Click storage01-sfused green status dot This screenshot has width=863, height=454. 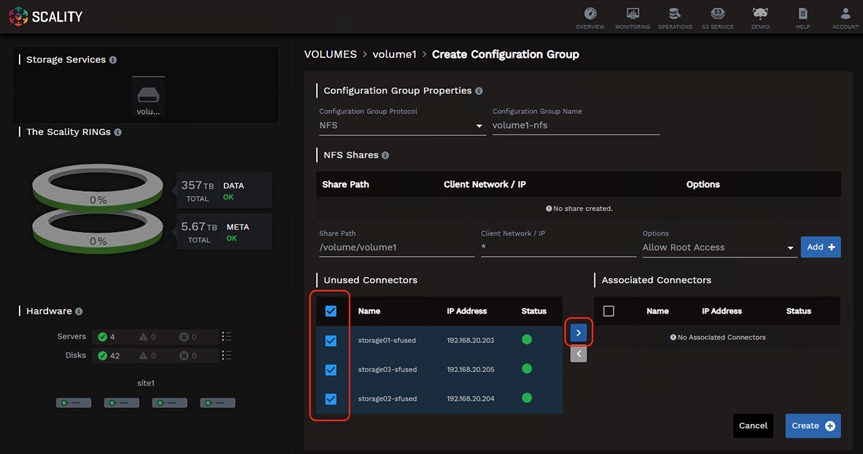(x=527, y=340)
